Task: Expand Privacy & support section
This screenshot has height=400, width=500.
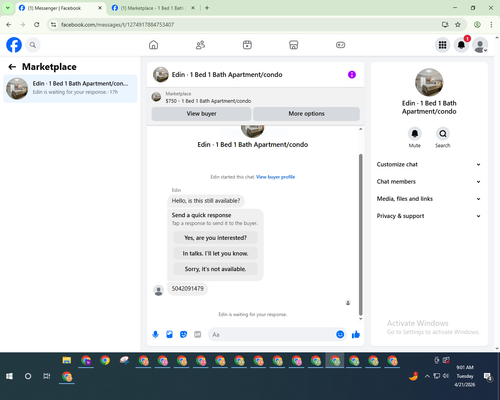Action: pyautogui.click(x=429, y=216)
